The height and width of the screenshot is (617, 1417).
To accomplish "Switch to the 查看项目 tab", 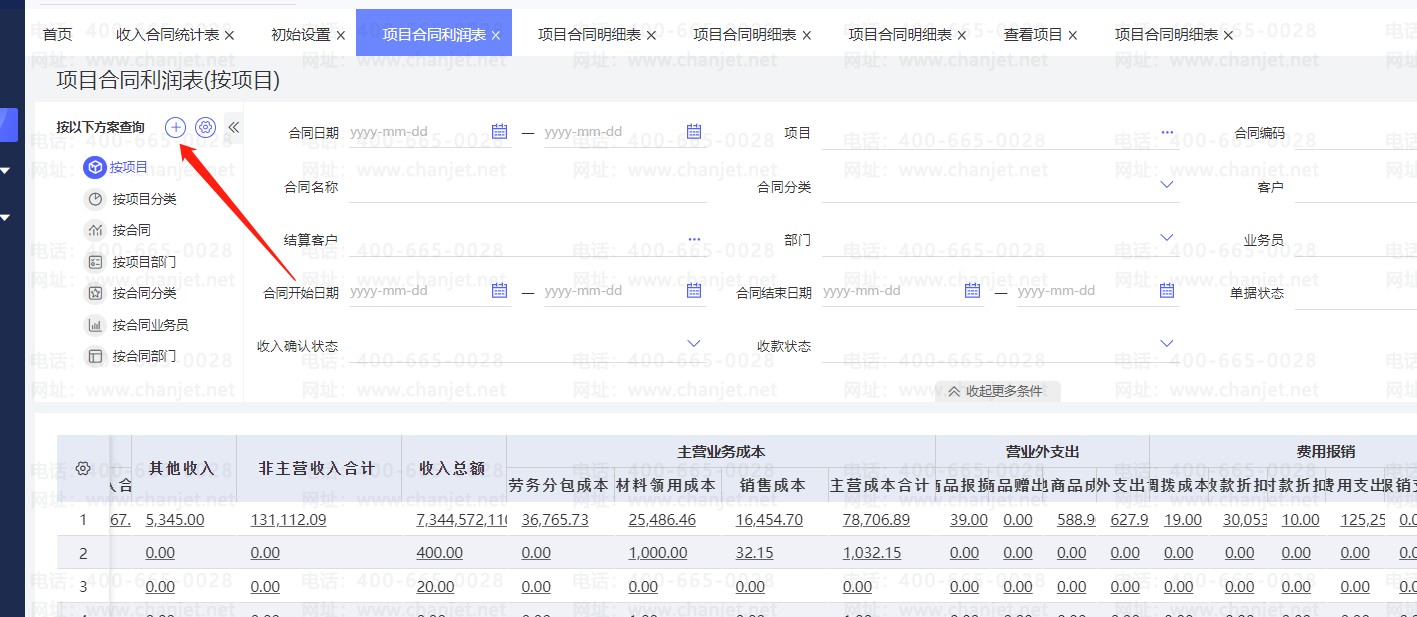I will pos(1033,35).
